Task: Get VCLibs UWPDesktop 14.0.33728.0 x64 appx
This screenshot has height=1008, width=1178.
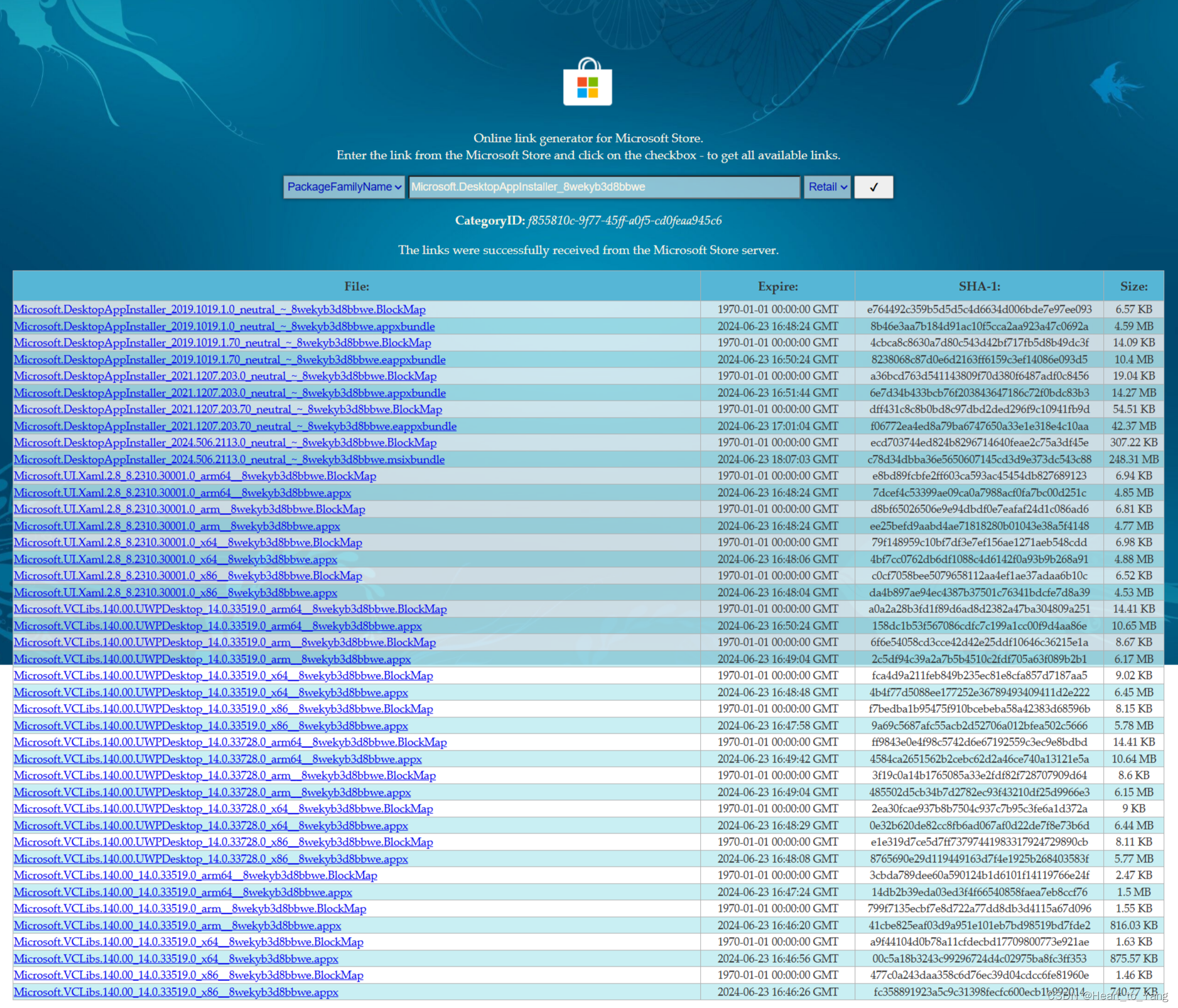Action: 211,826
